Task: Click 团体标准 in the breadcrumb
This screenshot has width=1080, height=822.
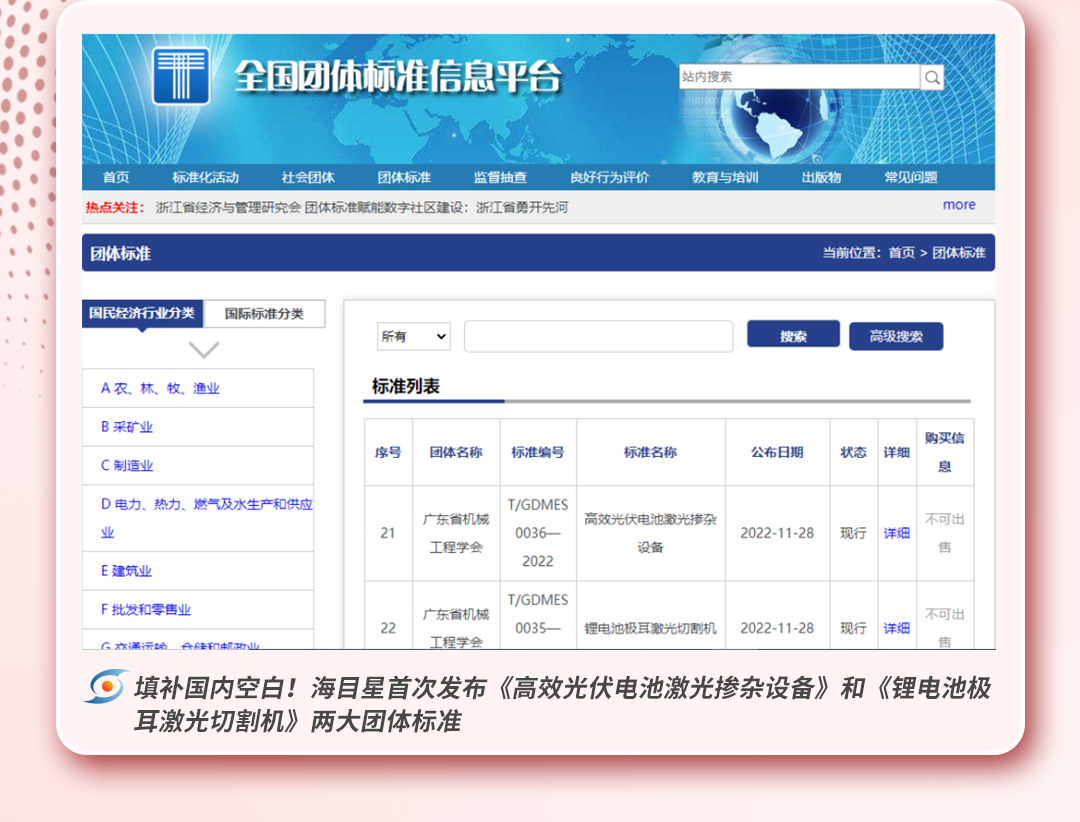Action: tap(959, 253)
